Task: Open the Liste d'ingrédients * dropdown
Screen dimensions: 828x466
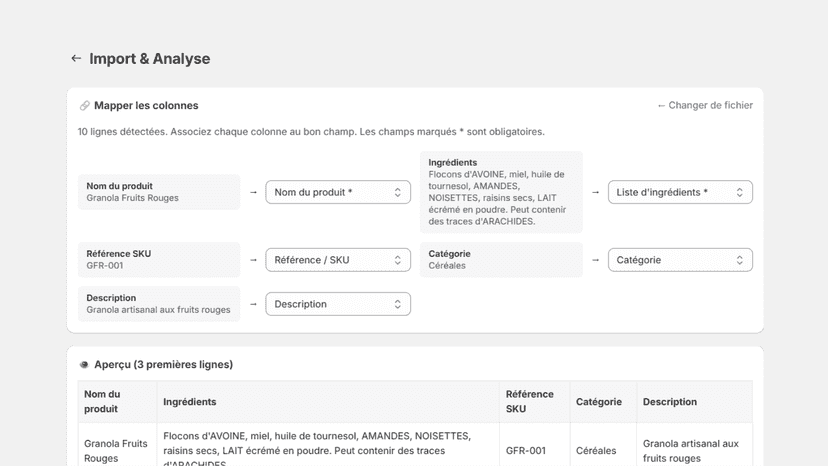Action: [x=680, y=192]
